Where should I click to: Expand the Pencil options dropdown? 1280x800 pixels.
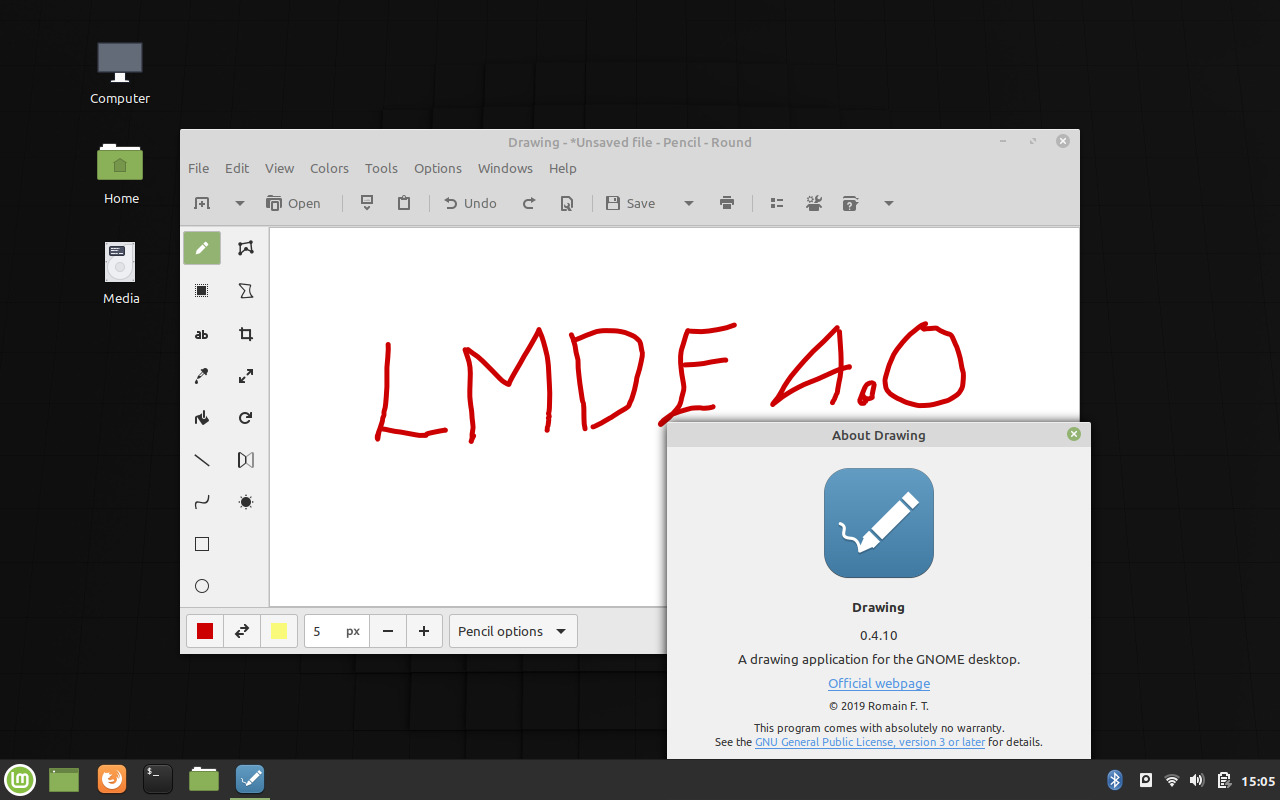tap(513, 631)
